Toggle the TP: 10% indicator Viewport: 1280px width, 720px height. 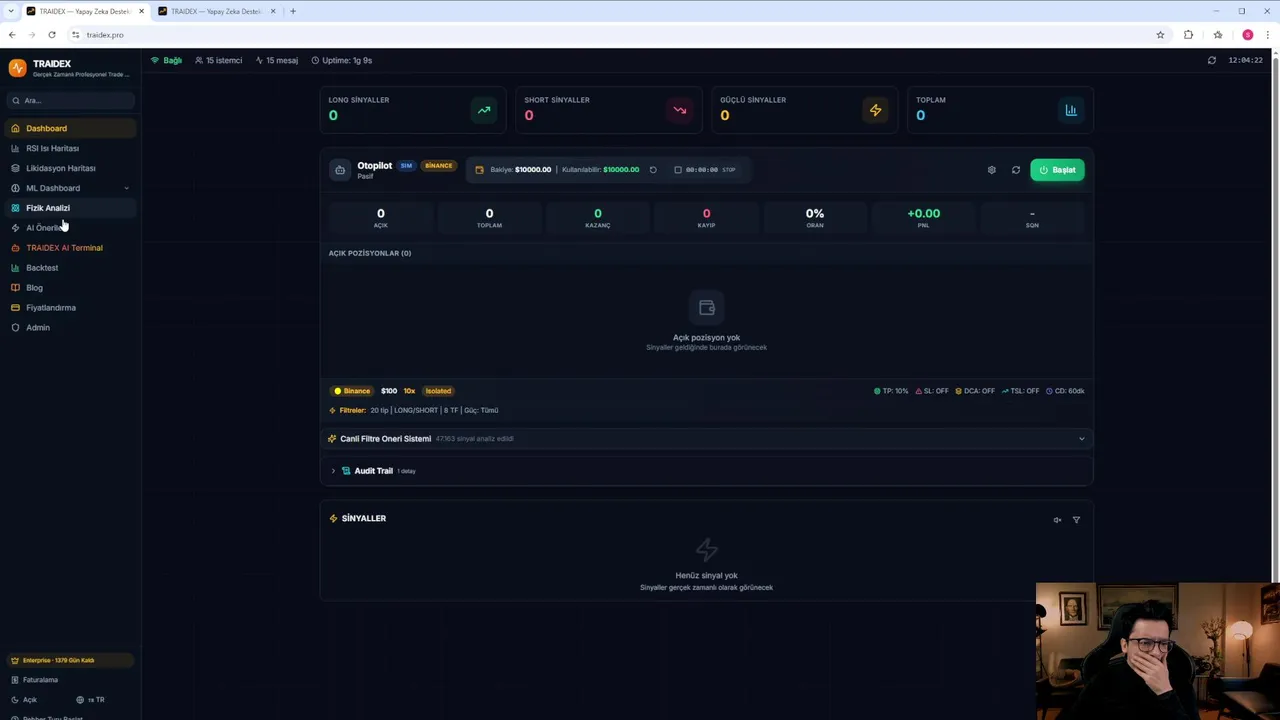tap(891, 391)
